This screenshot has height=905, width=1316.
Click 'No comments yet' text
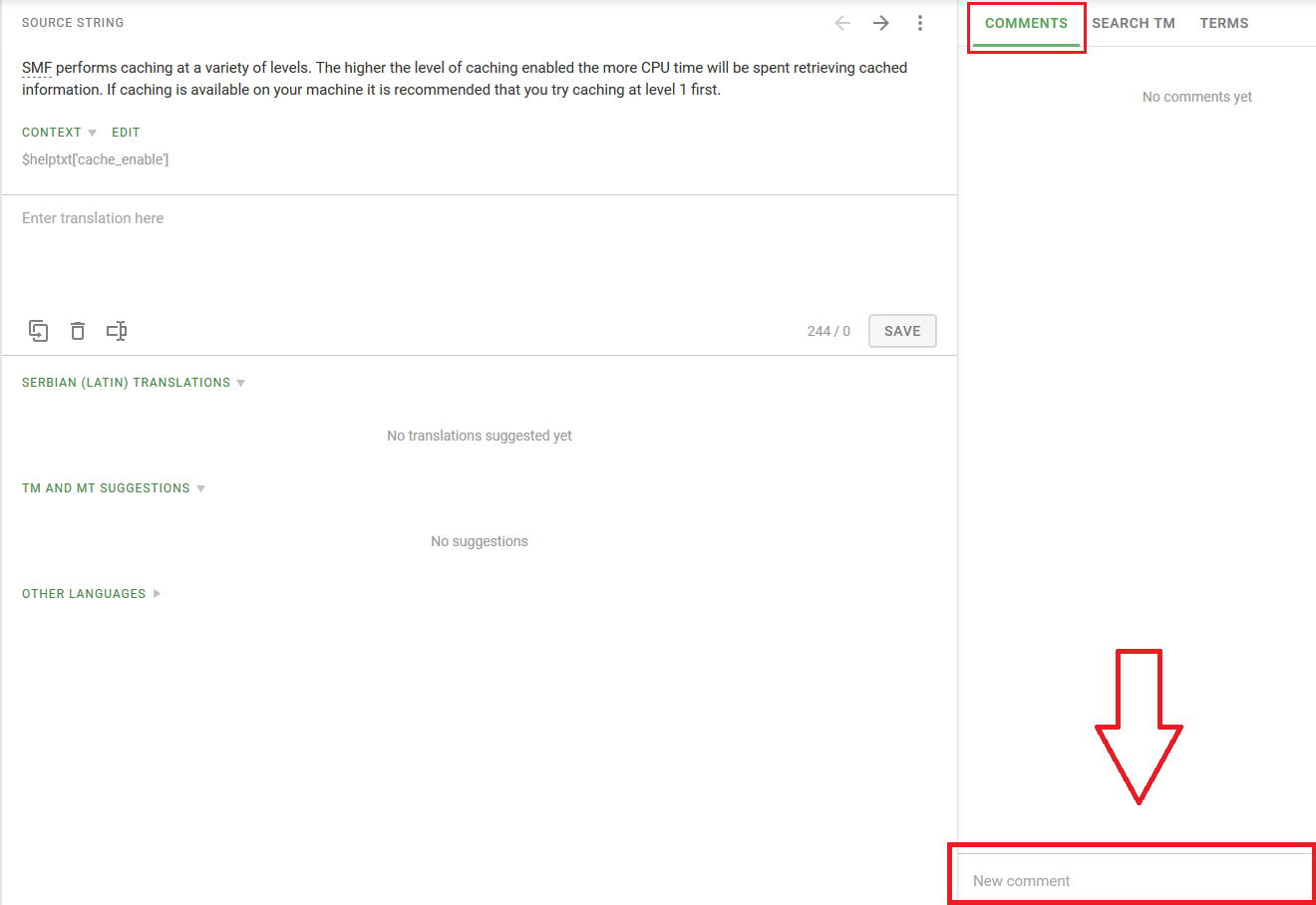point(1197,97)
